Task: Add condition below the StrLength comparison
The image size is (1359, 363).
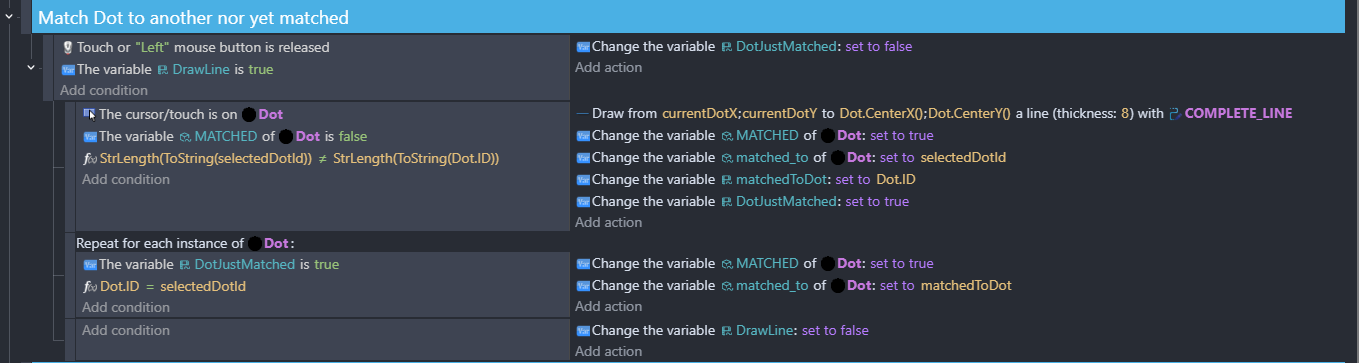Action: (126, 179)
